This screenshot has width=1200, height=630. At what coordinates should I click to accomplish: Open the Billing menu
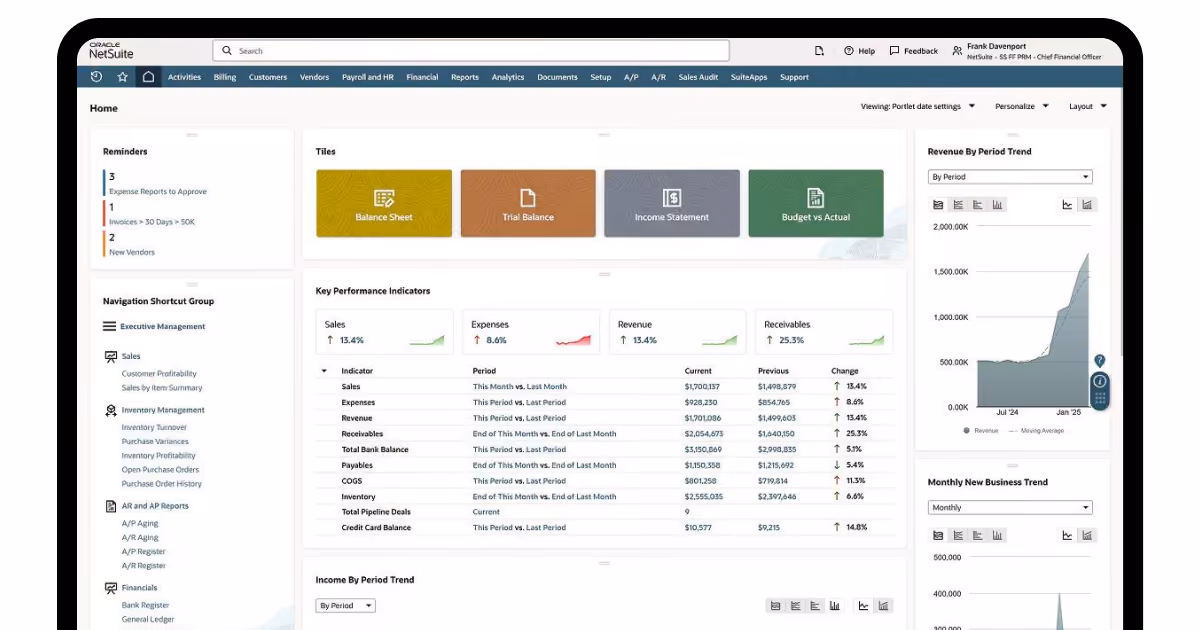[x=225, y=77]
